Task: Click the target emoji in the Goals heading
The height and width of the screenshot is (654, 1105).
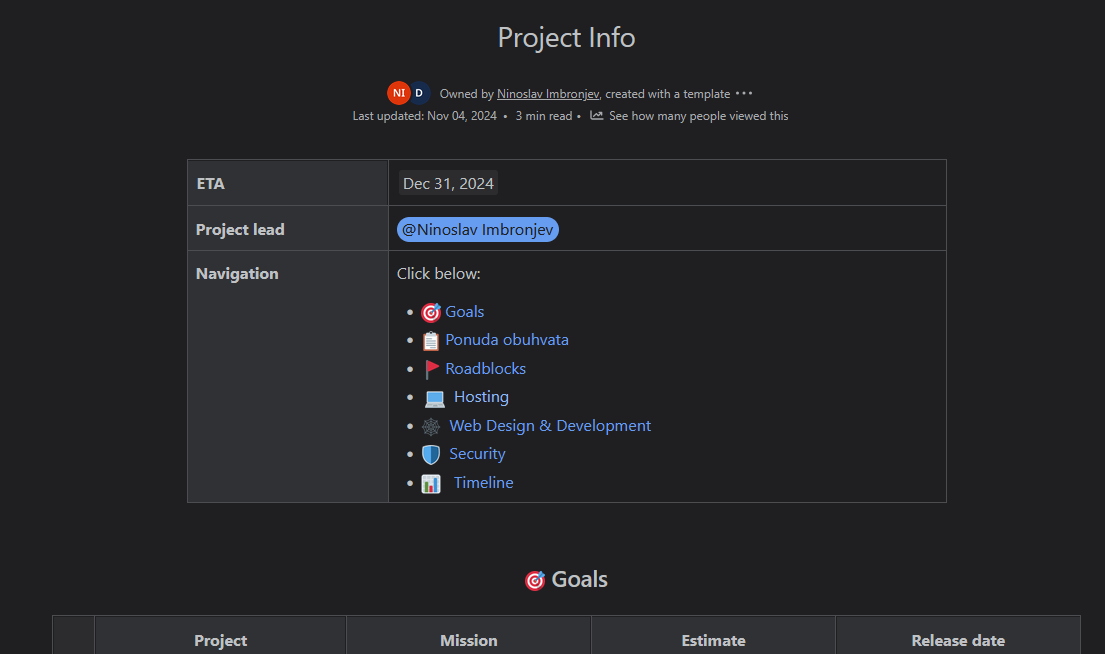Action: coord(535,581)
